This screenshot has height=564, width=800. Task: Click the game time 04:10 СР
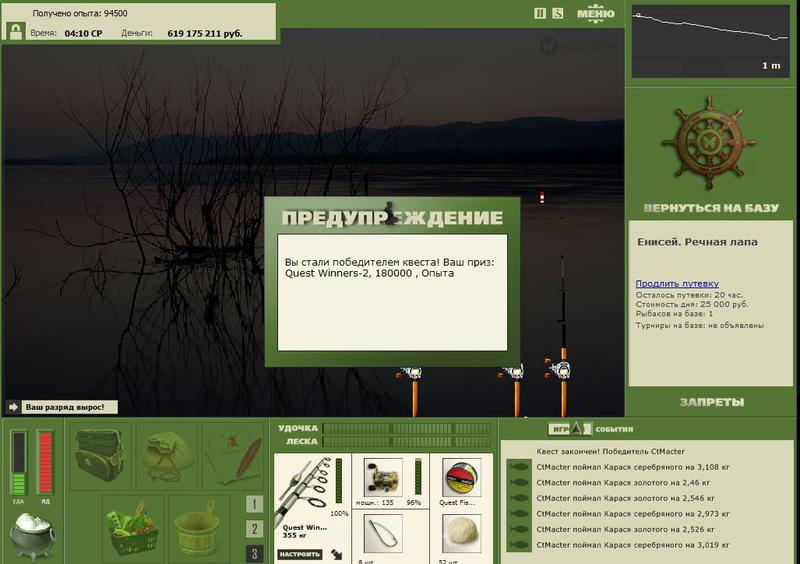click(83, 34)
